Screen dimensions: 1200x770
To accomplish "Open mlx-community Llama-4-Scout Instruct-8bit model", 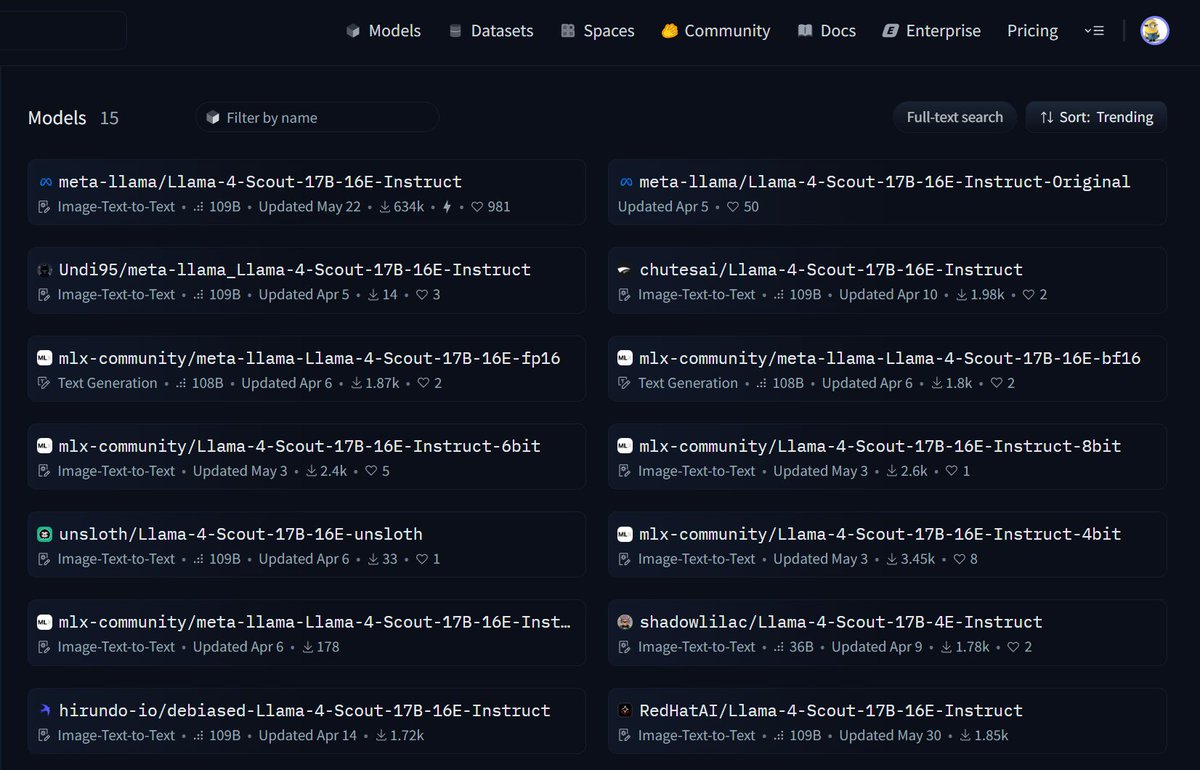I will pos(887,457).
